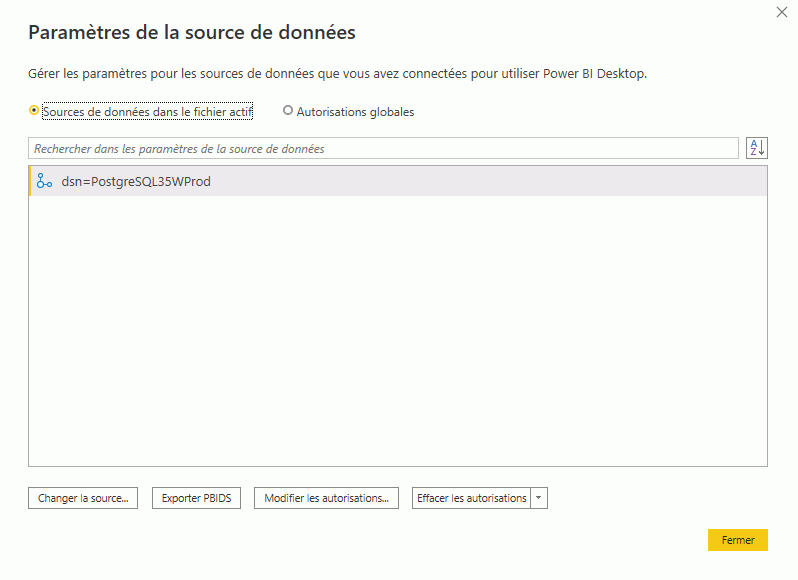Close the dialog with the X icon
Viewport: 798px width, 580px height.
pos(782,12)
